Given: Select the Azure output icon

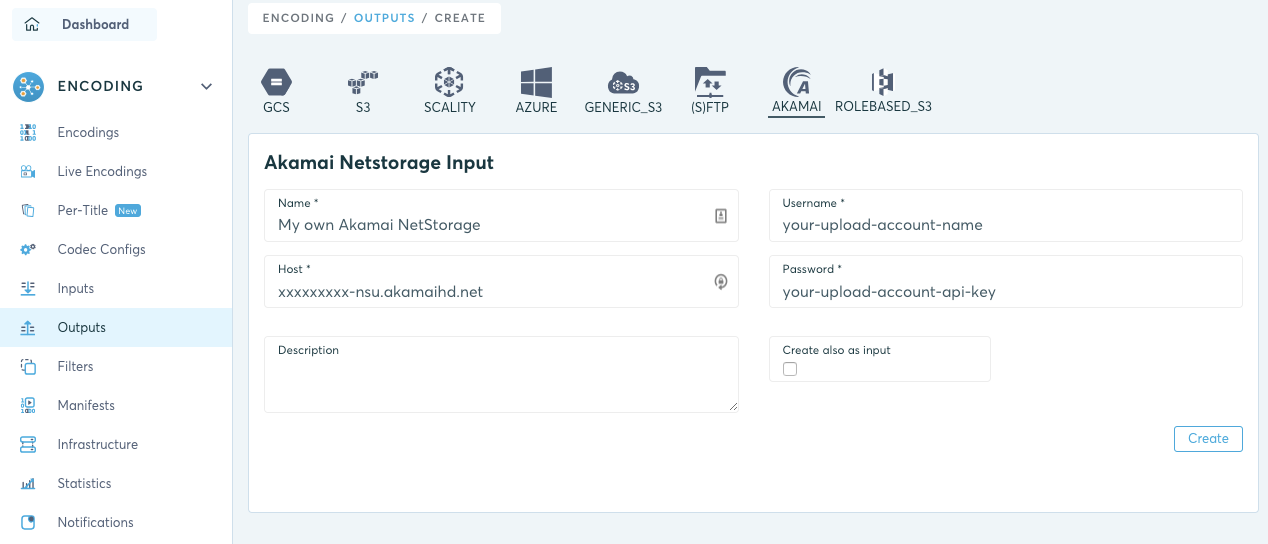Looking at the screenshot, I should point(536,83).
